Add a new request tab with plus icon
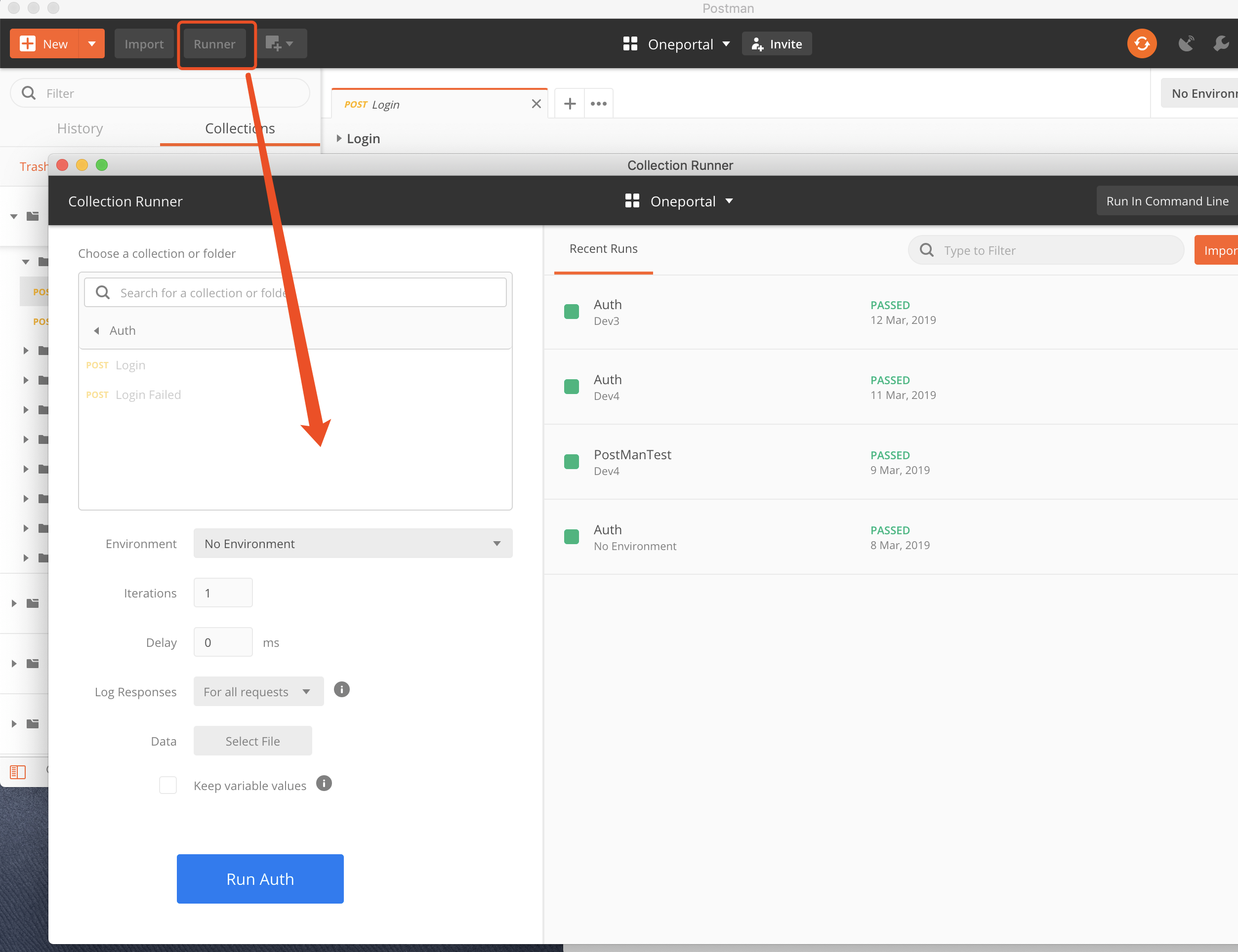 [x=570, y=104]
